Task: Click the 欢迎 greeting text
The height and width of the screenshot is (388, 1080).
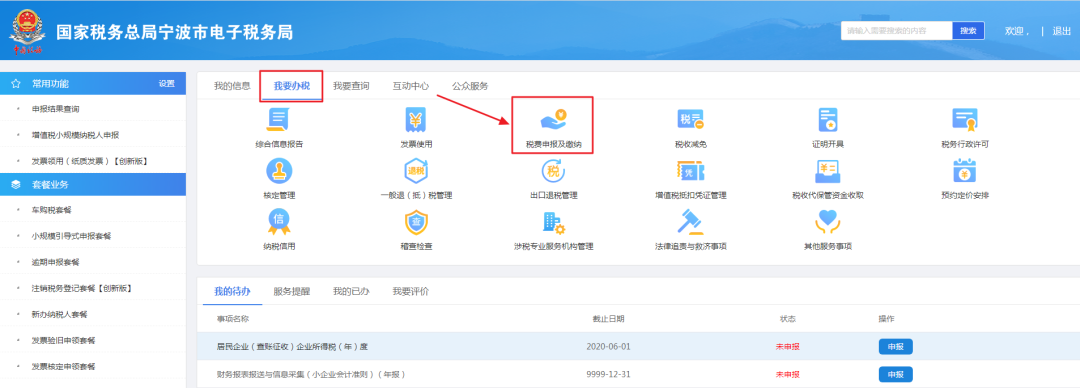Action: [x=1017, y=31]
